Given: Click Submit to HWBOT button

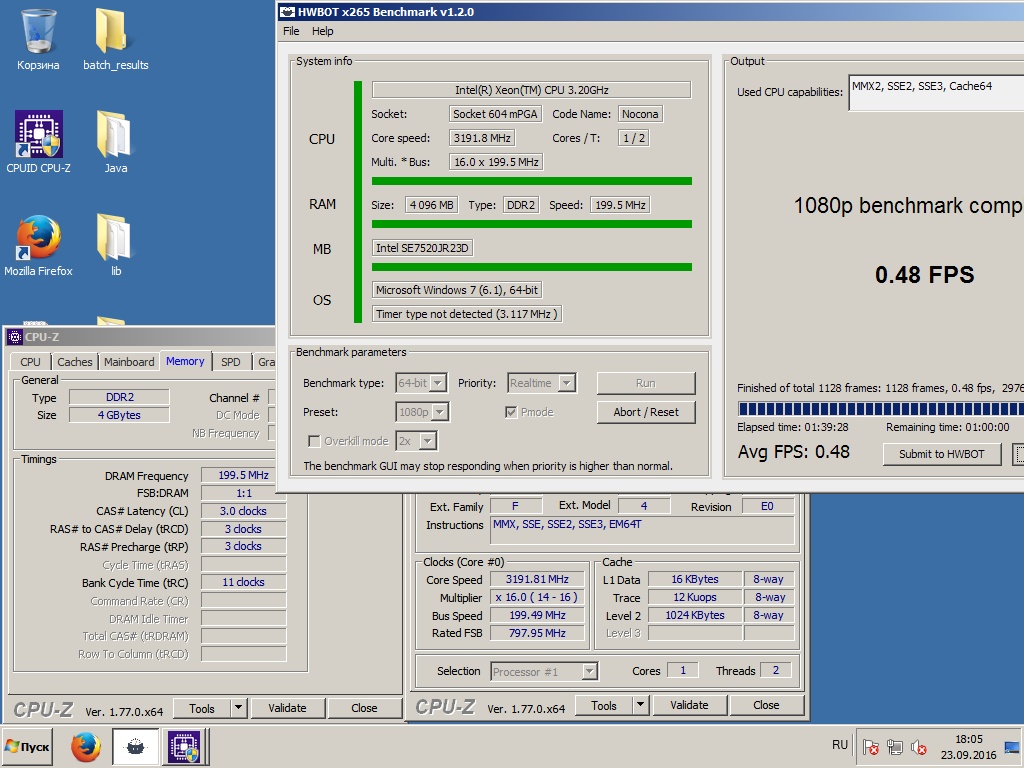Looking at the screenshot, I should [942, 454].
